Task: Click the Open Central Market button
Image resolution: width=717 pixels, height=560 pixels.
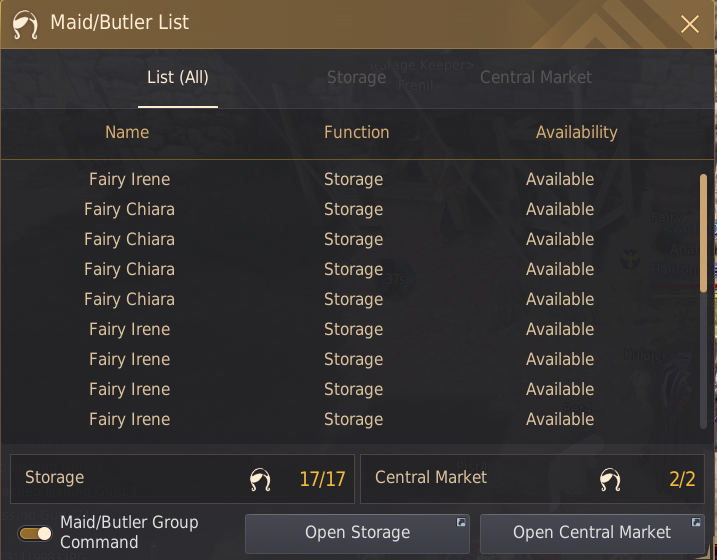Action: pyautogui.click(x=592, y=533)
